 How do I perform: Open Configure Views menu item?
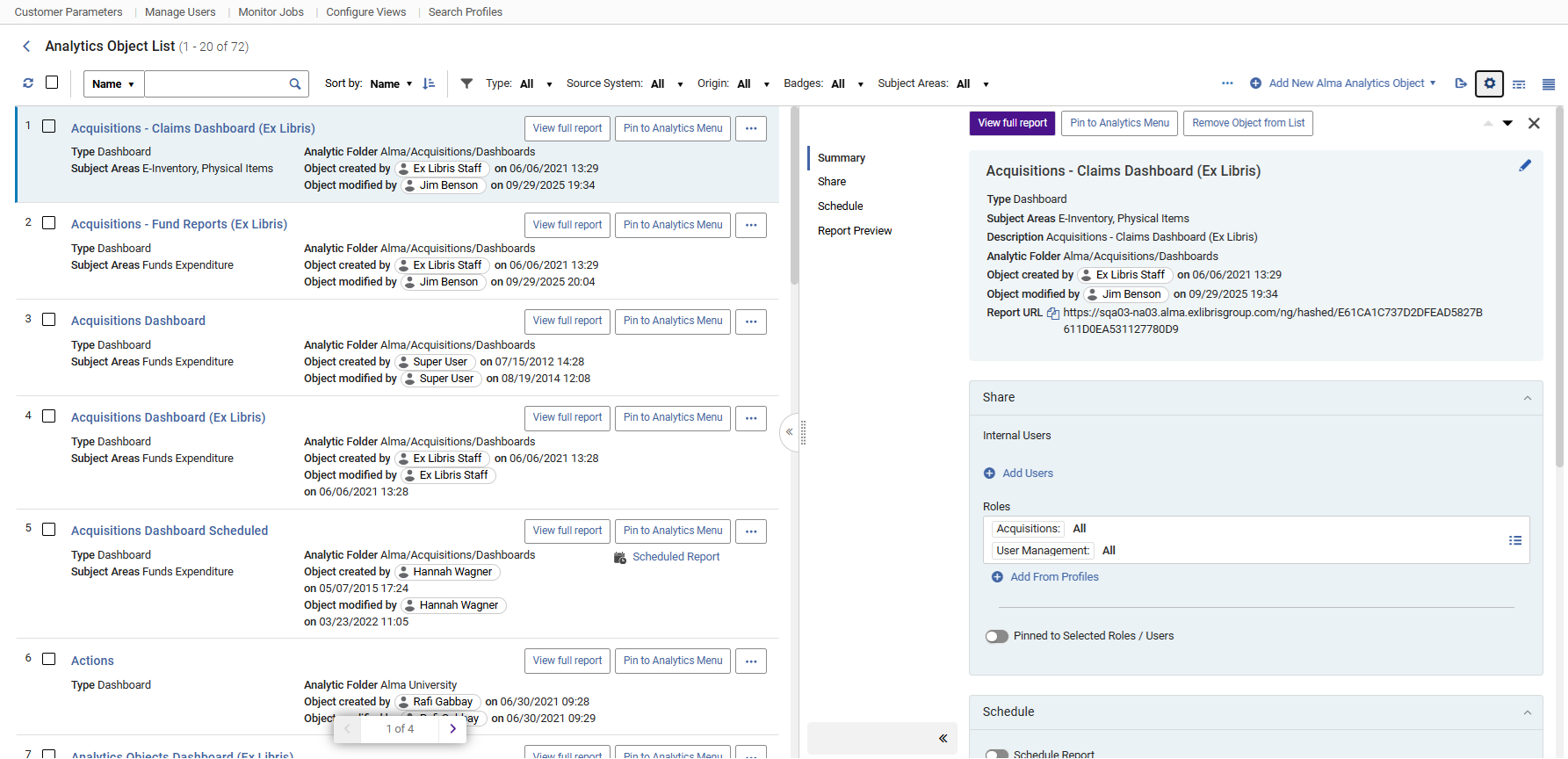pyautogui.click(x=366, y=12)
